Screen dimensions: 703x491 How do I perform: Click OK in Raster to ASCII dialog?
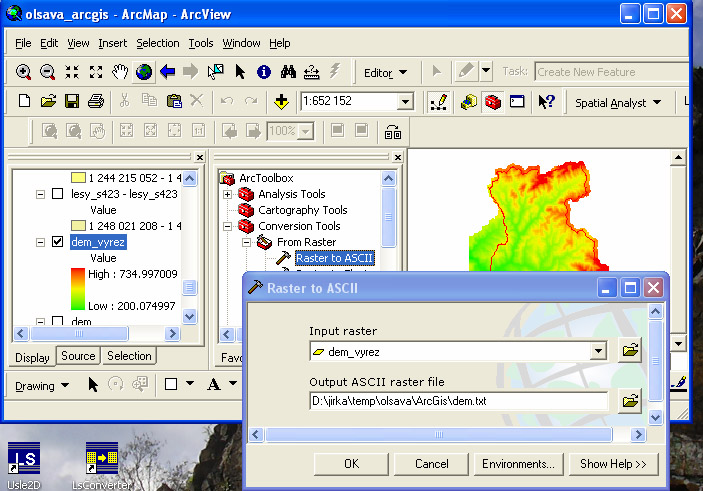point(351,464)
